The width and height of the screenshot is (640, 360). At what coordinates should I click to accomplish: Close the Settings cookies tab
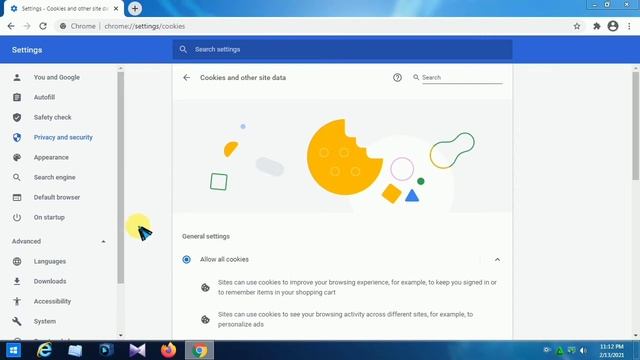116,9
